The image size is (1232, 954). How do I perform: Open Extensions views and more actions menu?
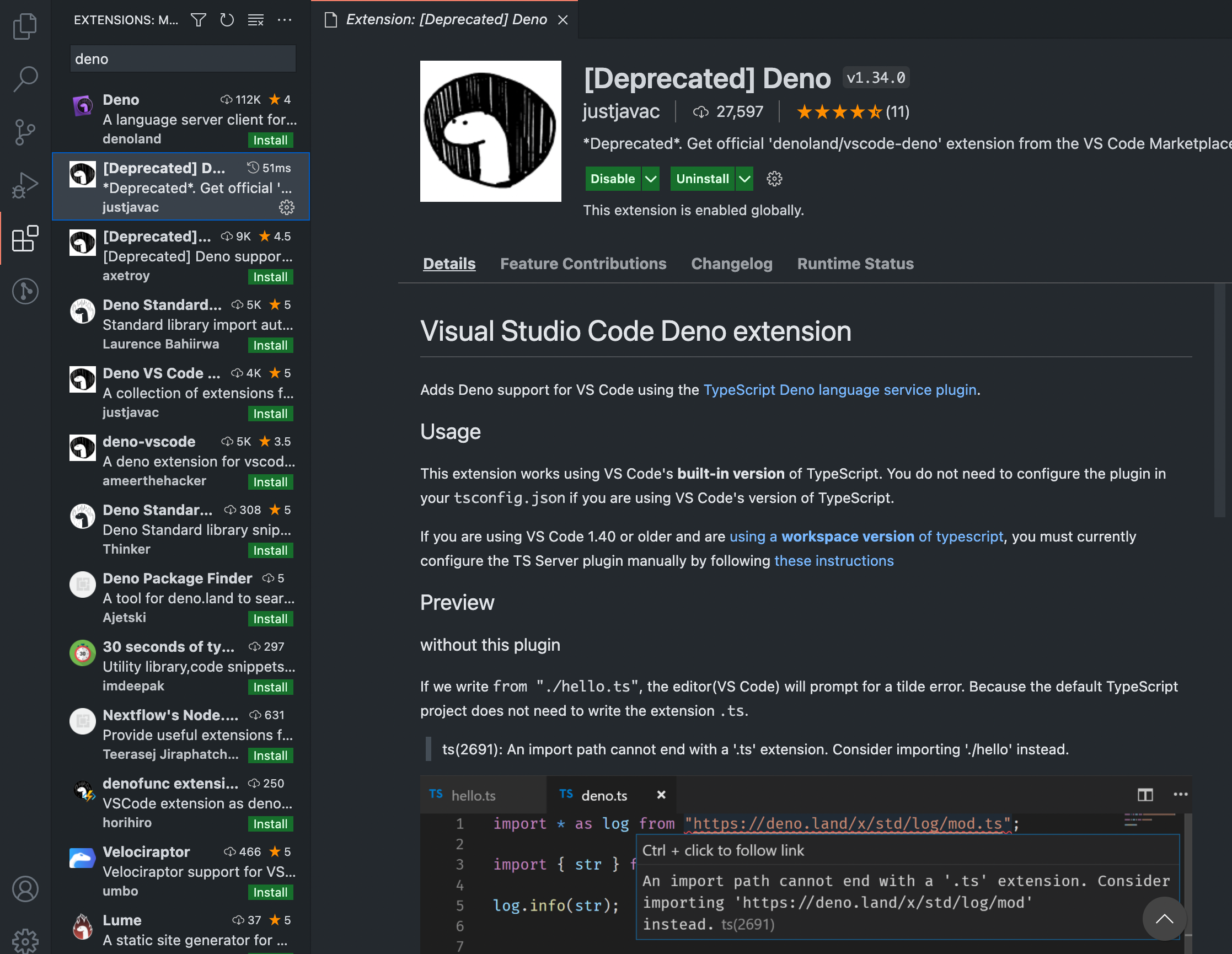point(285,20)
